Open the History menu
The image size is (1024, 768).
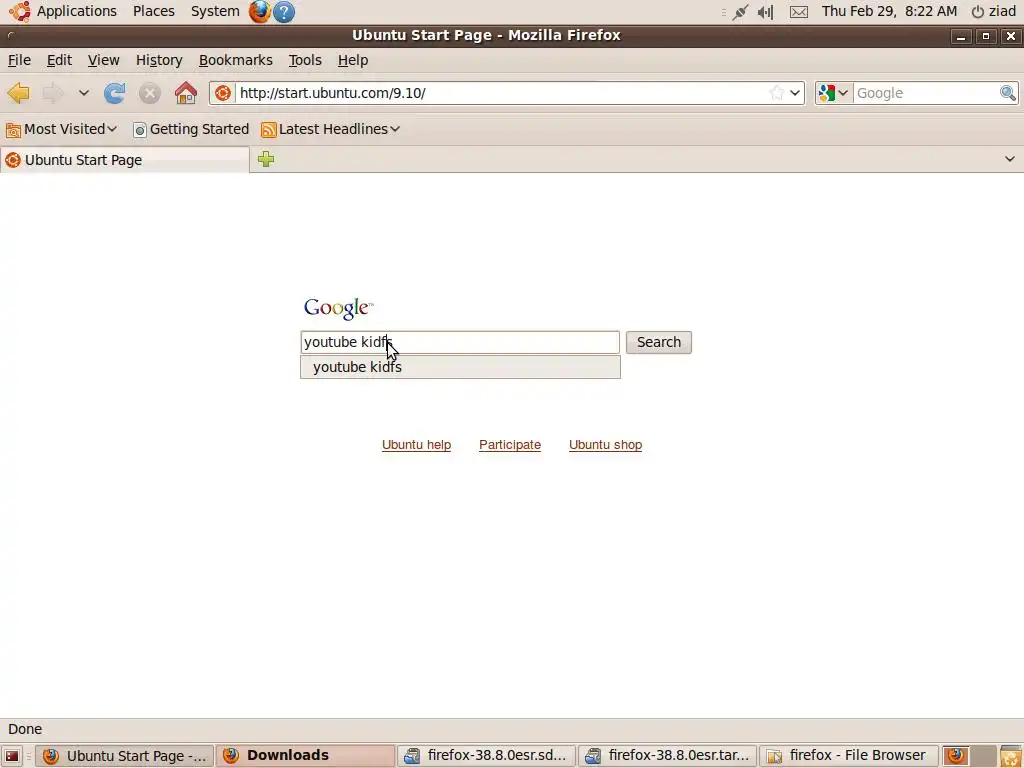(159, 60)
